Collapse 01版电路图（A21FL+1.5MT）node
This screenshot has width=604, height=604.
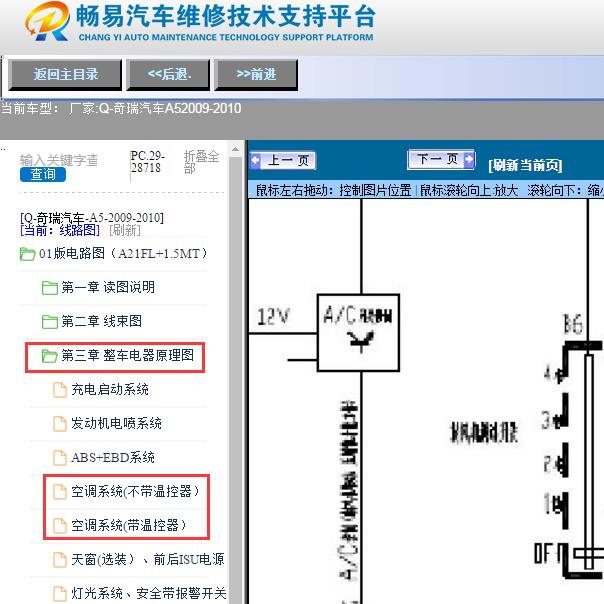pyautogui.click(x=123, y=253)
